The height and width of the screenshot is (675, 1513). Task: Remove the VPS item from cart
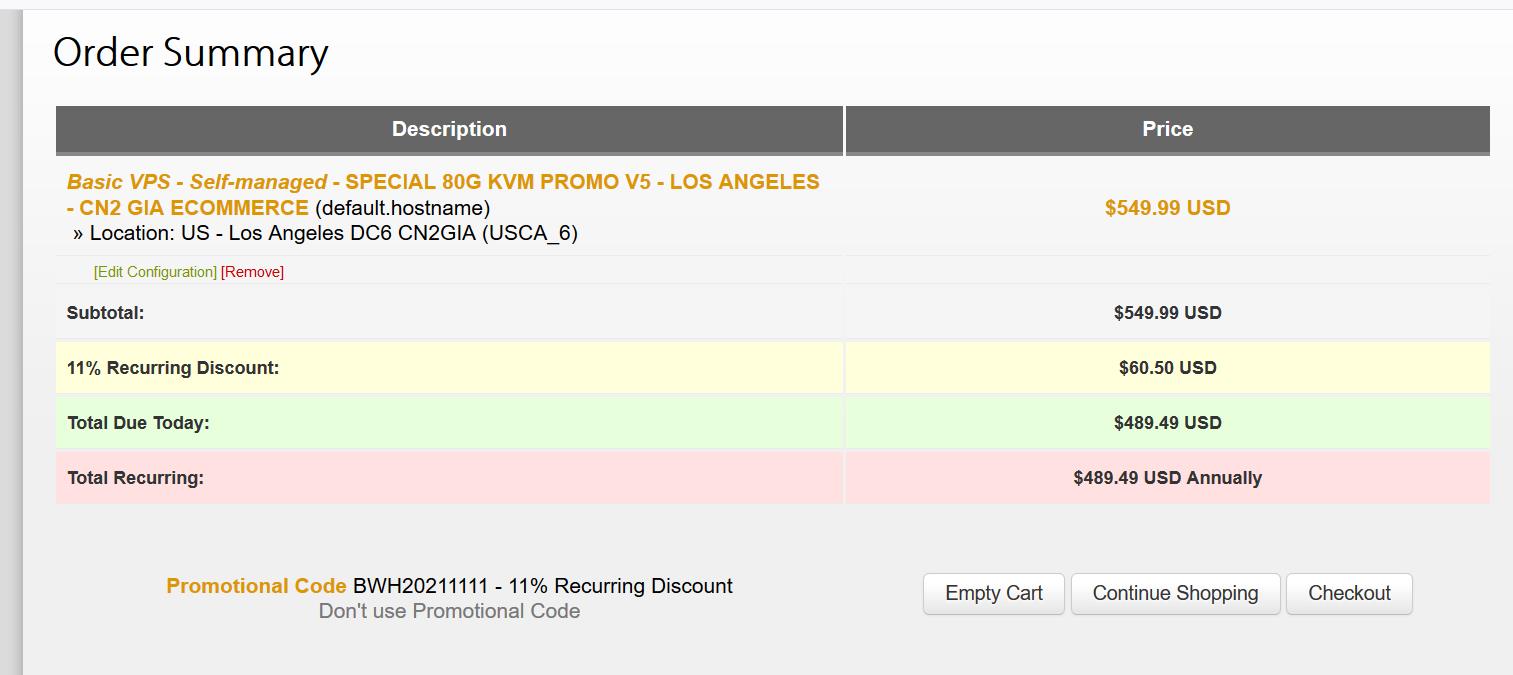(x=252, y=272)
